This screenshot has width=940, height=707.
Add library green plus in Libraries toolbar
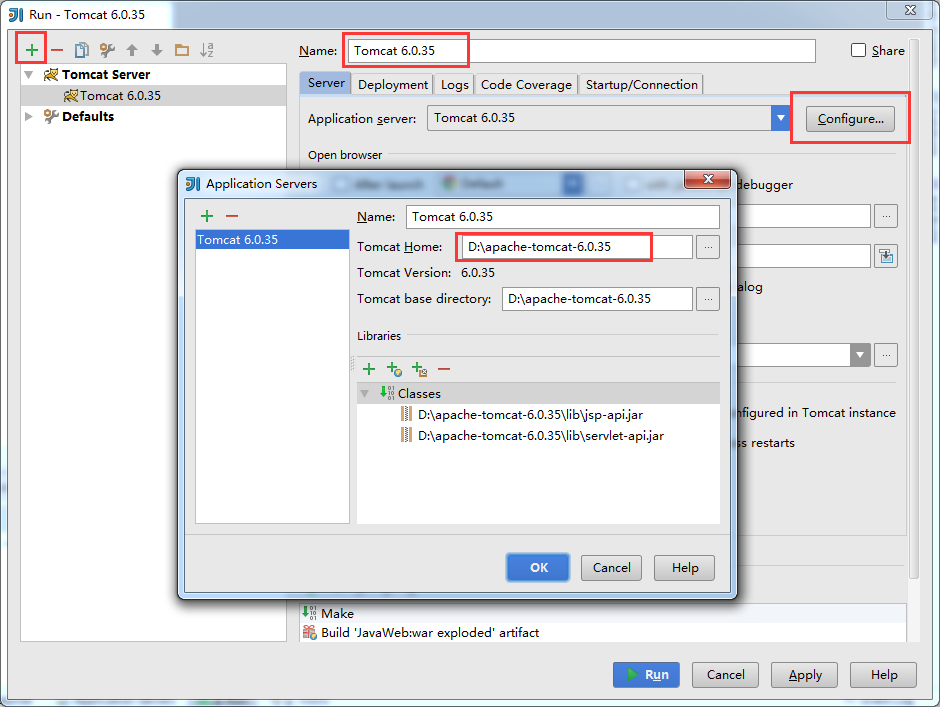coord(369,369)
